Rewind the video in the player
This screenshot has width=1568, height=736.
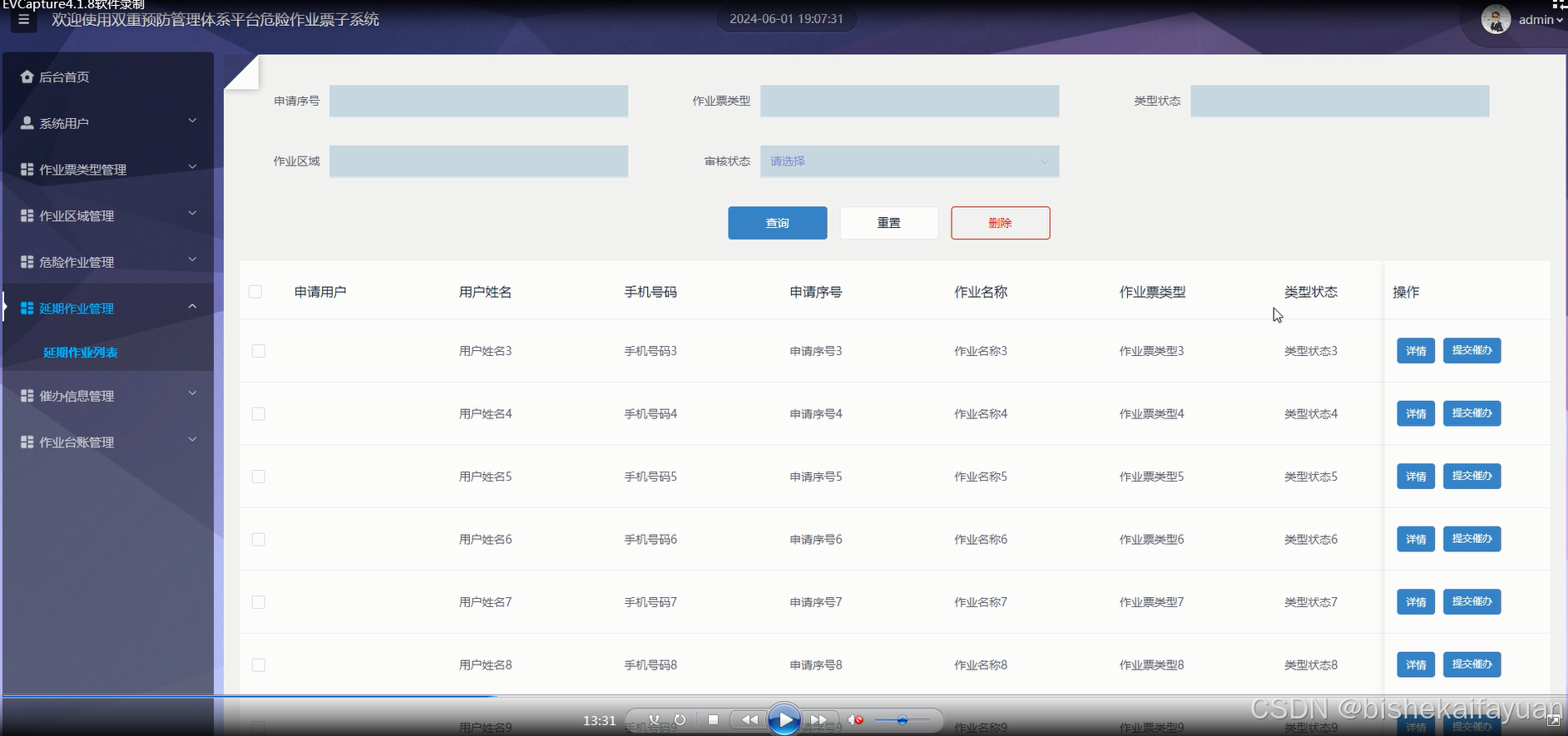749,720
